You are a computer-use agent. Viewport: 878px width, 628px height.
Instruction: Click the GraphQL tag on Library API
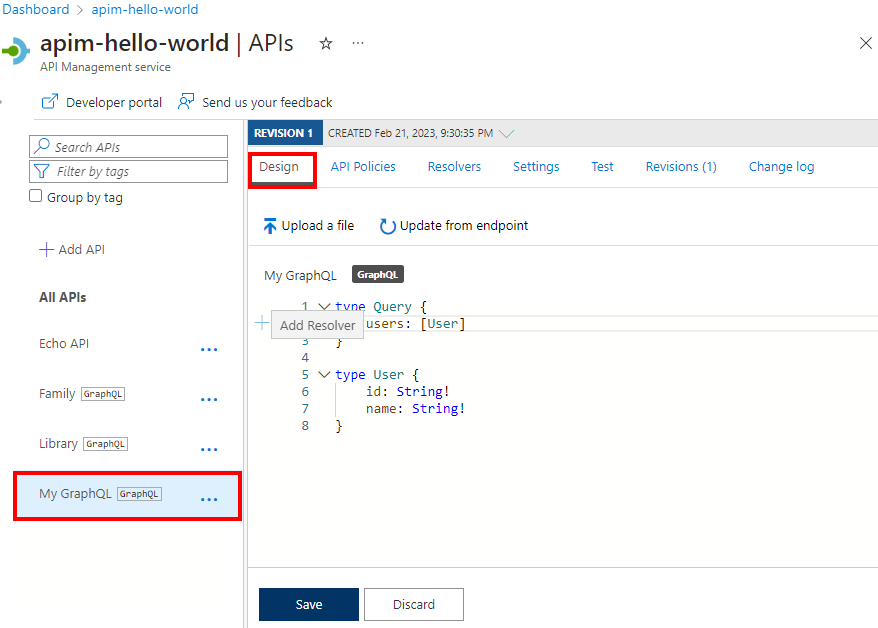pos(105,444)
